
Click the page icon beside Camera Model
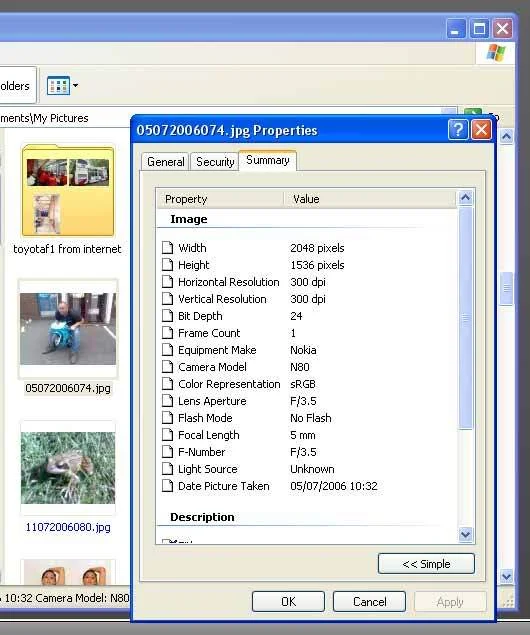(167, 367)
